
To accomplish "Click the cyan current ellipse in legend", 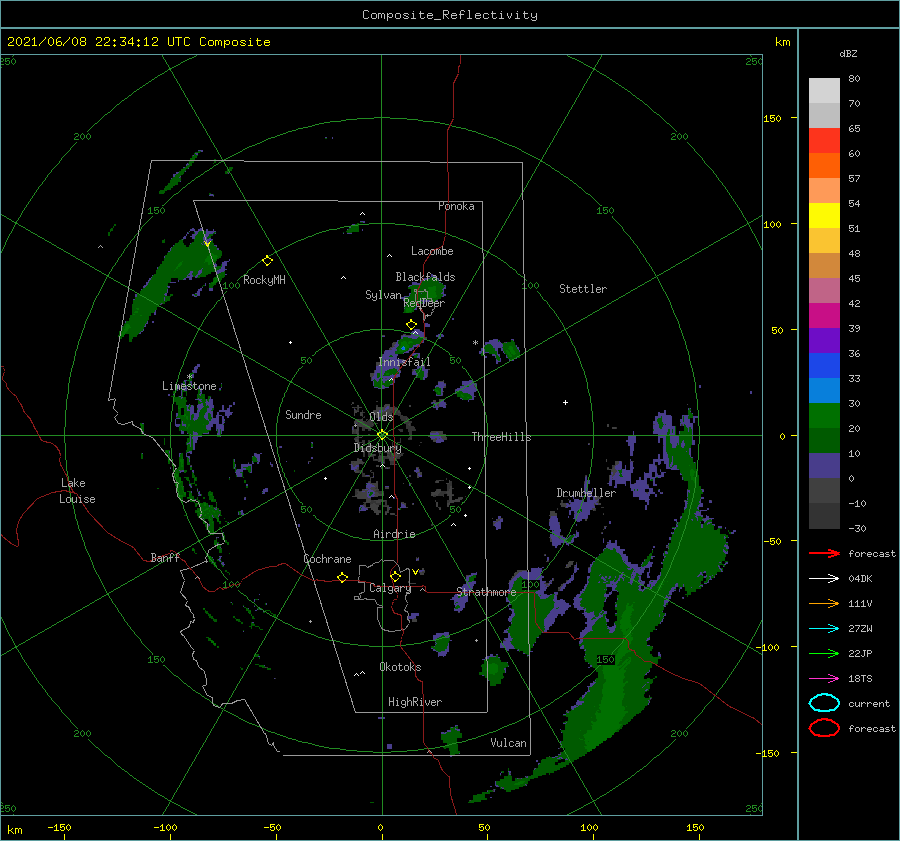I will [824, 703].
